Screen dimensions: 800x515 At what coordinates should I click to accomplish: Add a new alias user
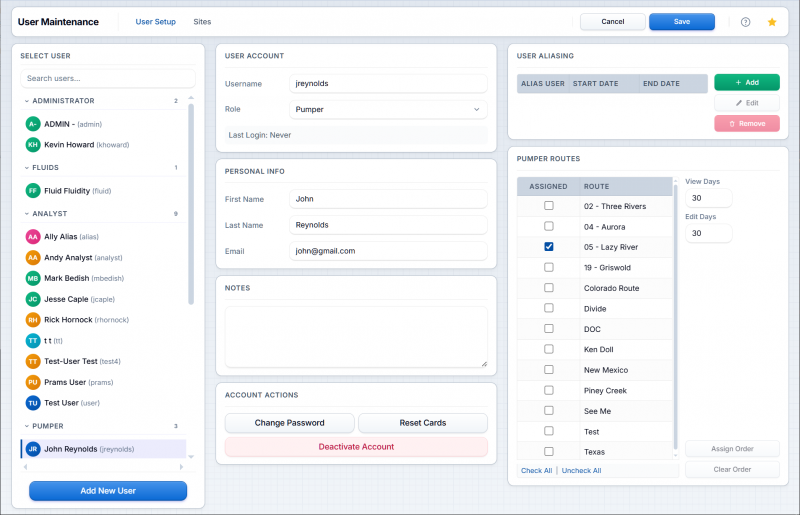click(747, 82)
